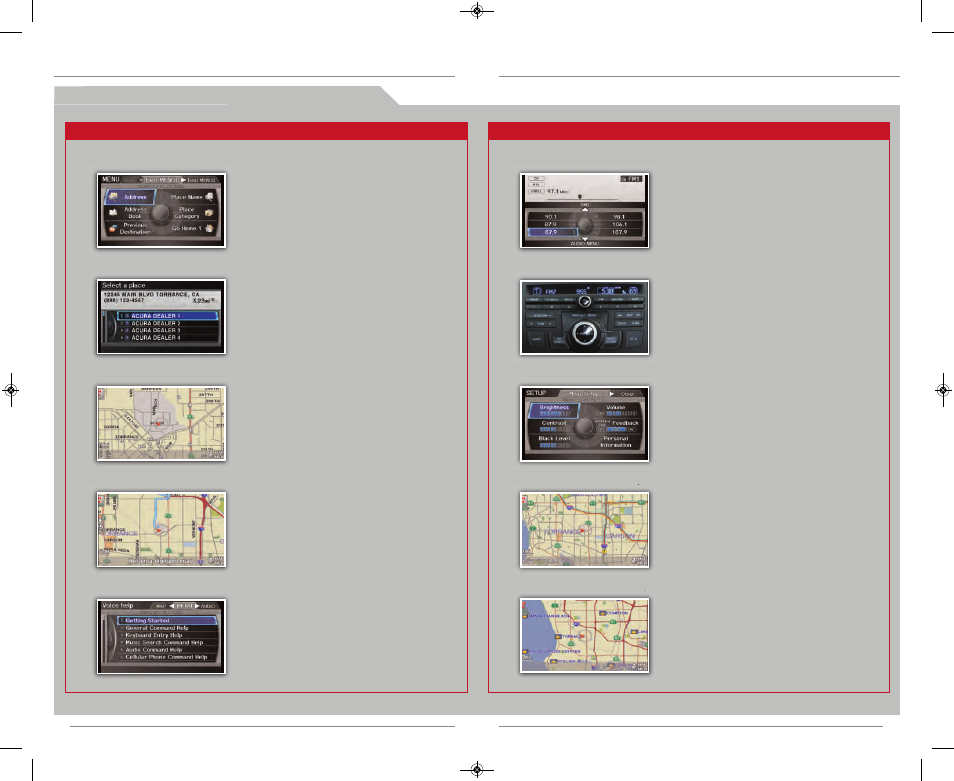Viewport: 954px width, 781px height.
Task: Select ACURA DEALER 4 in the list
Action: 167,338
